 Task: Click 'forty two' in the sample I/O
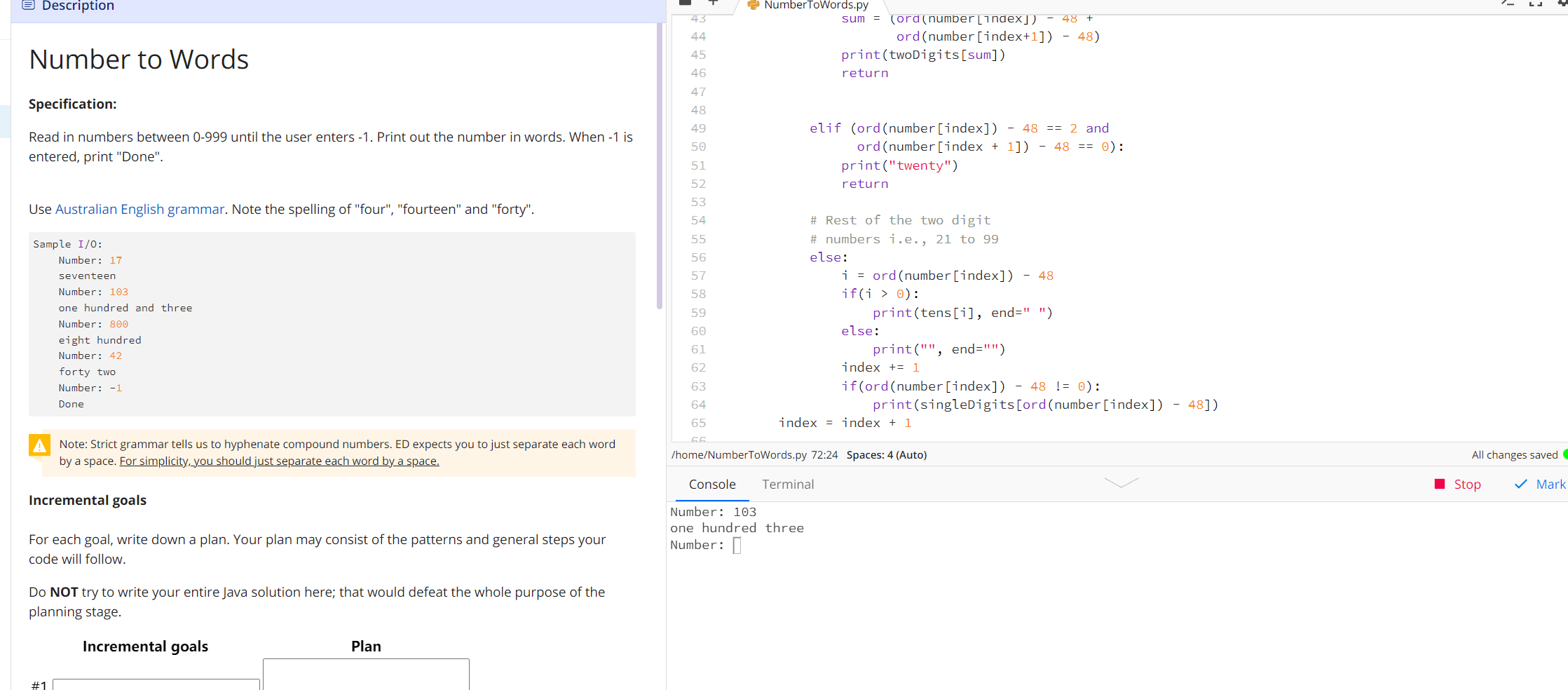coord(87,372)
